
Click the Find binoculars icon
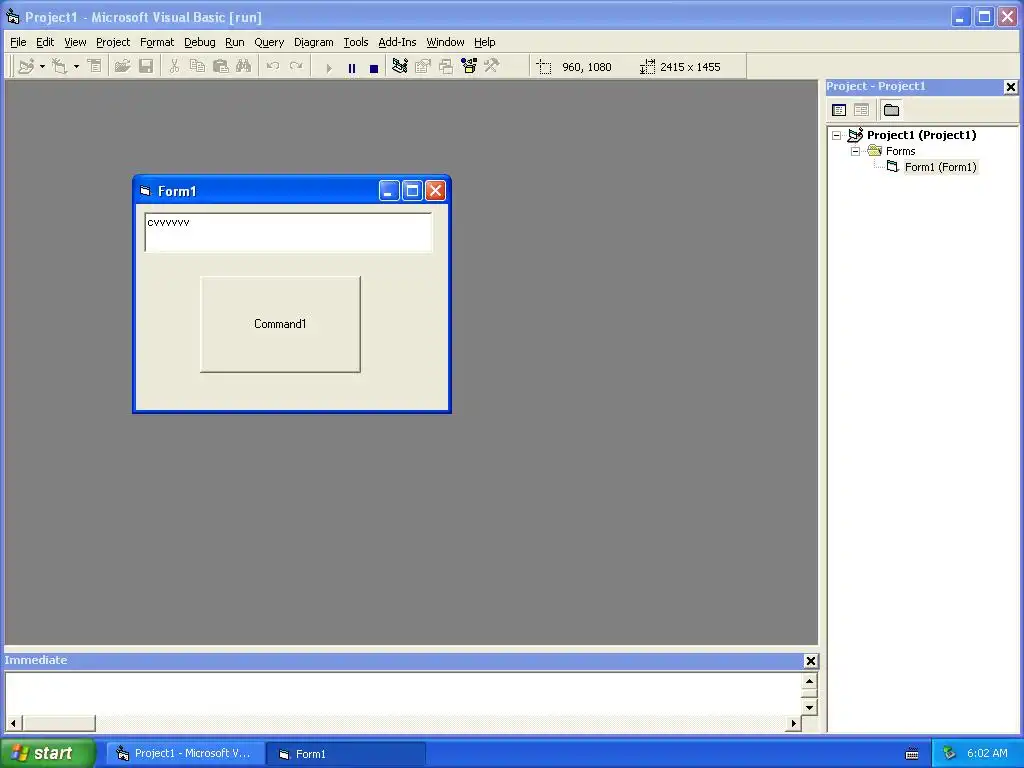[244, 67]
